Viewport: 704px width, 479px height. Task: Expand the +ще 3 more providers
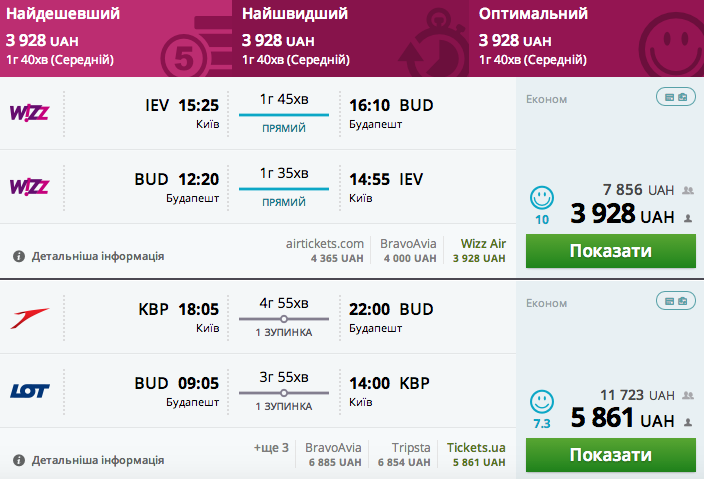271,448
